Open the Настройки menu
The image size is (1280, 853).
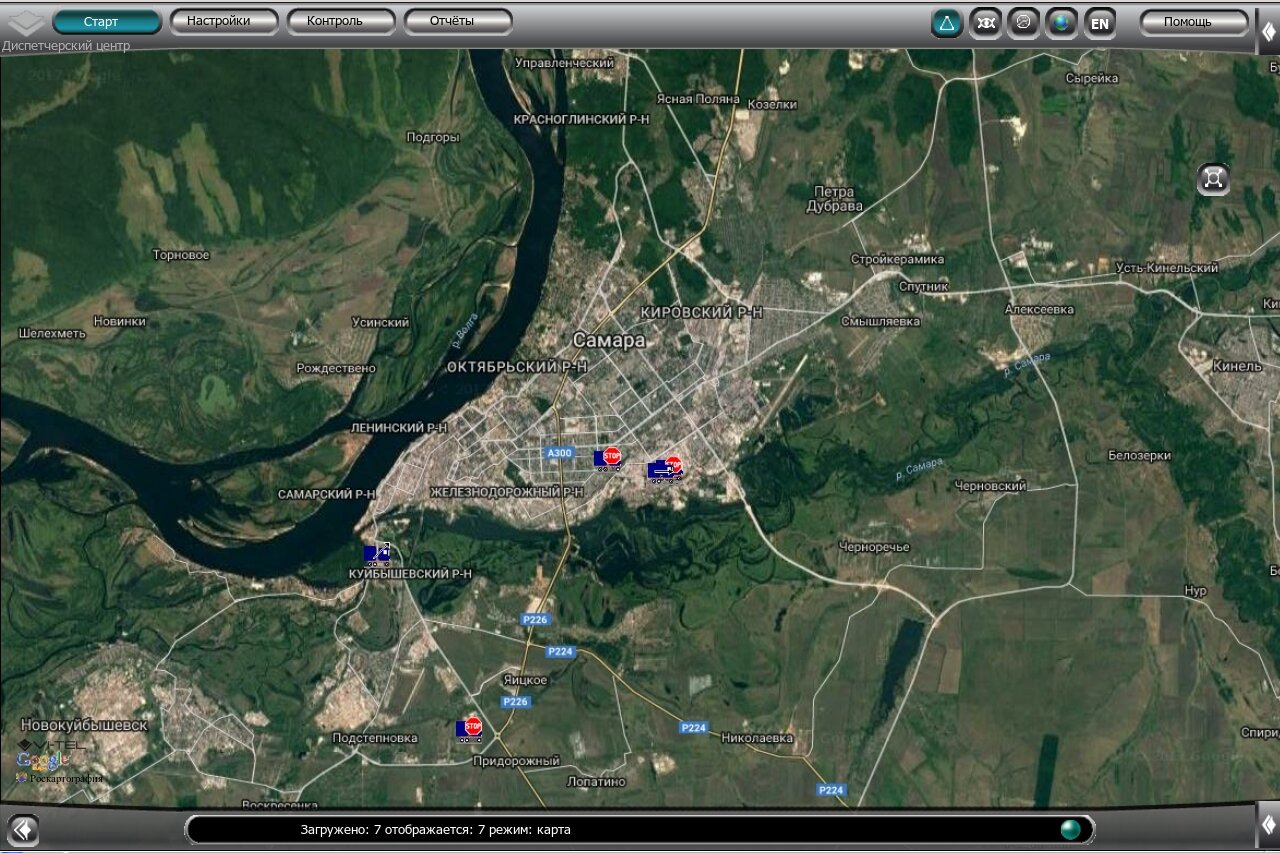click(224, 21)
